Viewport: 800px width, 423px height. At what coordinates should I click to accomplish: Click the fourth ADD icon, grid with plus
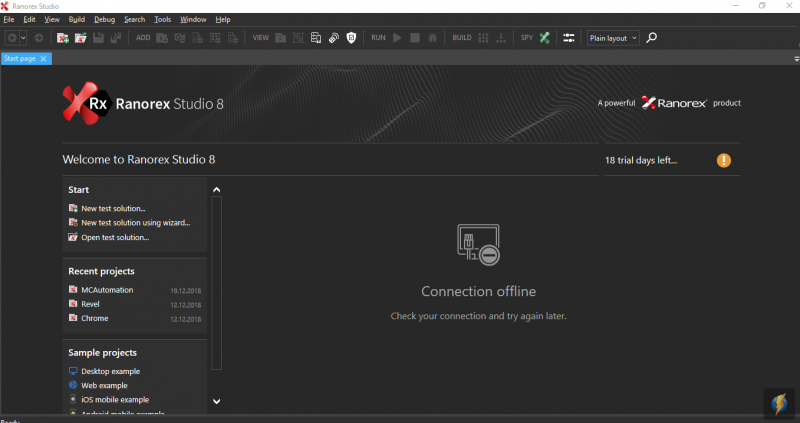[x=215, y=38]
